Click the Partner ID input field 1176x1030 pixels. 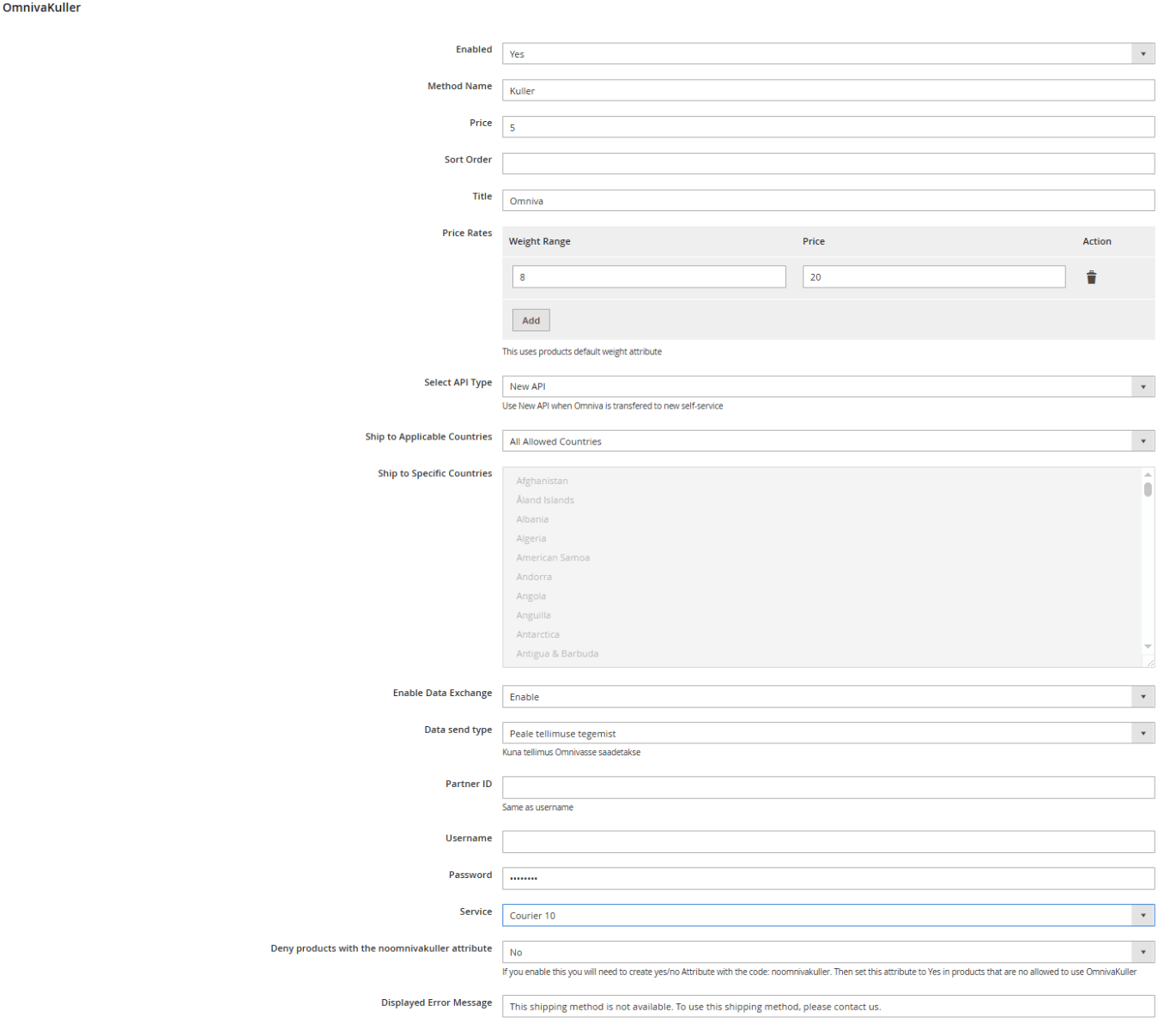(827, 787)
